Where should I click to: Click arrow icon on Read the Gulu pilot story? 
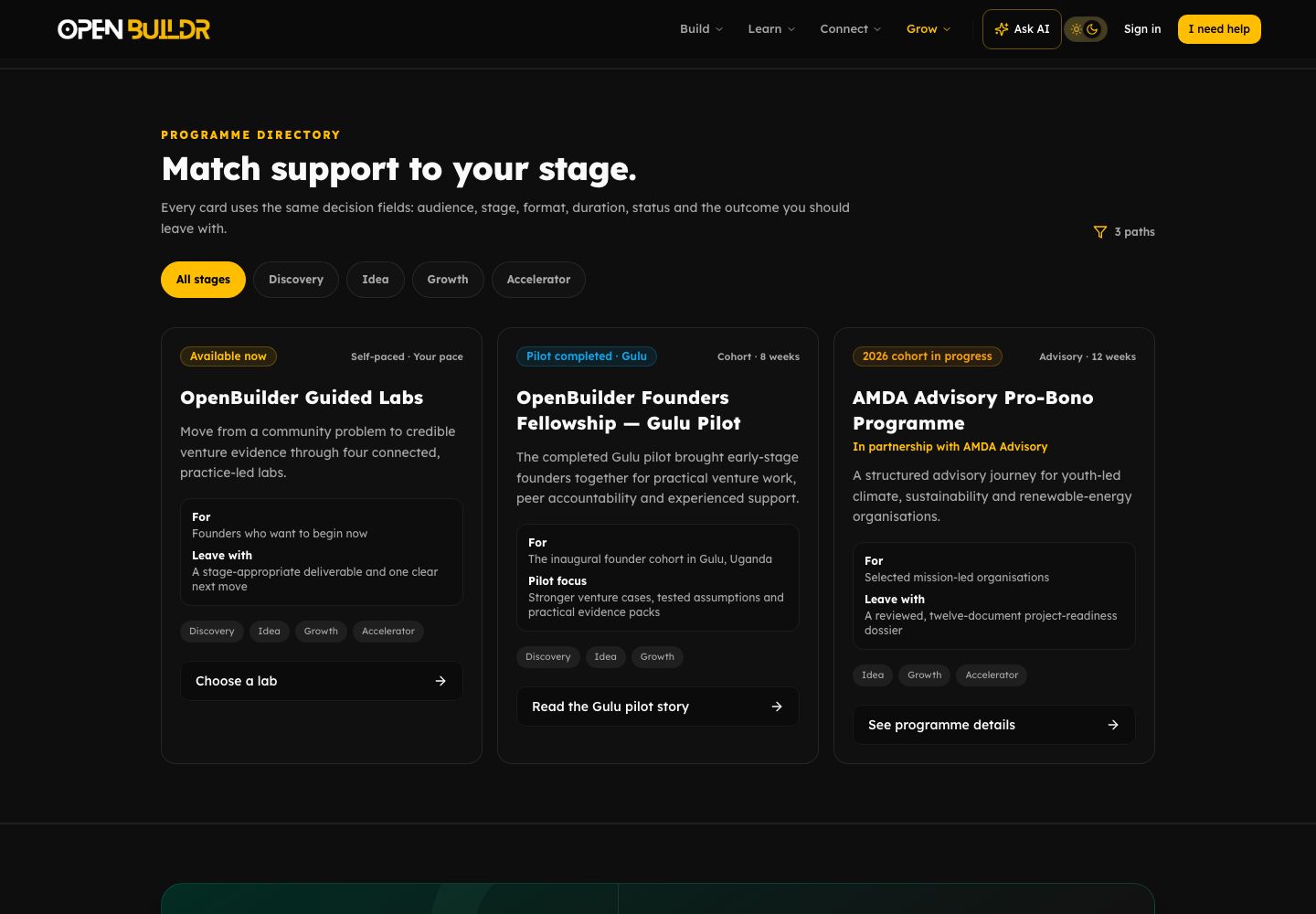[x=777, y=707]
